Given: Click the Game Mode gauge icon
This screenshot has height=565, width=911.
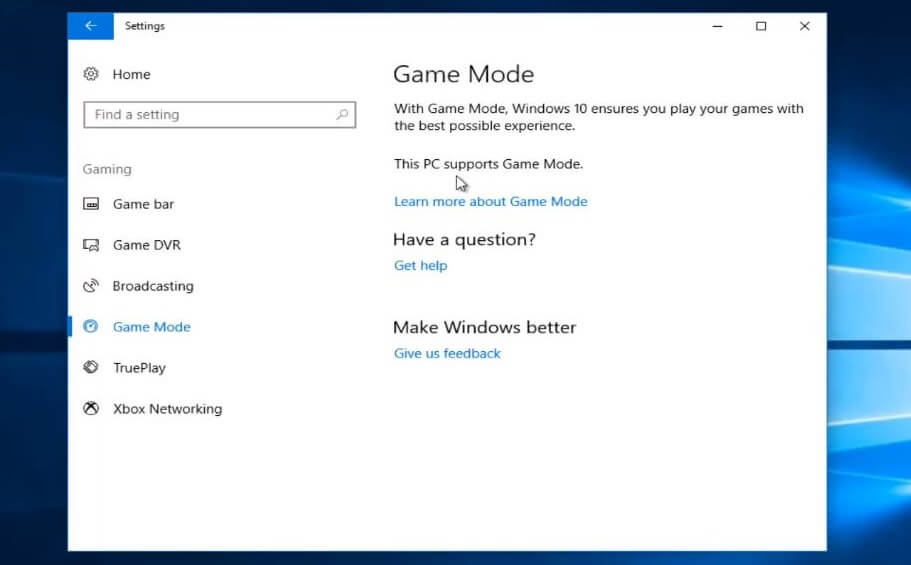Looking at the screenshot, I should [91, 327].
